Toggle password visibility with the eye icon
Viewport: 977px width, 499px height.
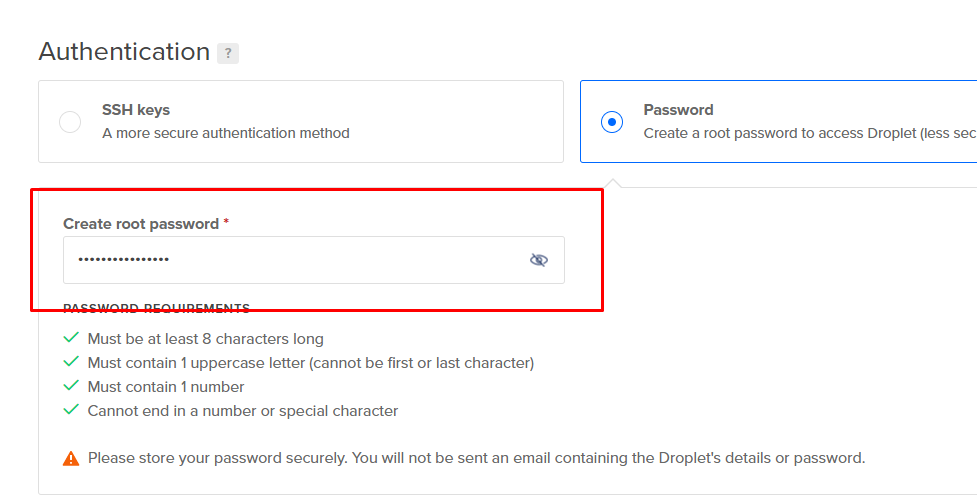tap(538, 260)
